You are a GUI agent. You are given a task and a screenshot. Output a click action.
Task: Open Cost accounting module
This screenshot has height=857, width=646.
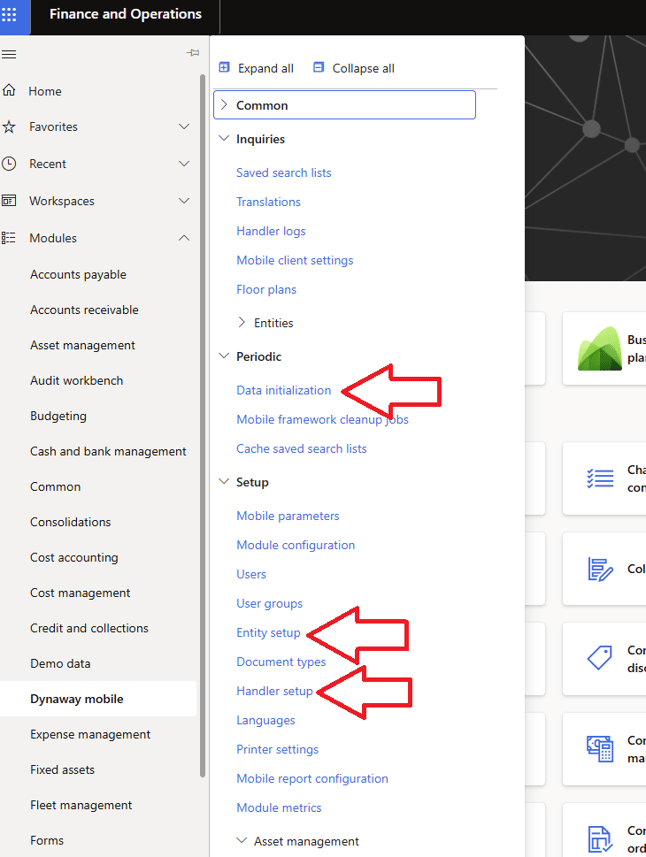click(74, 557)
